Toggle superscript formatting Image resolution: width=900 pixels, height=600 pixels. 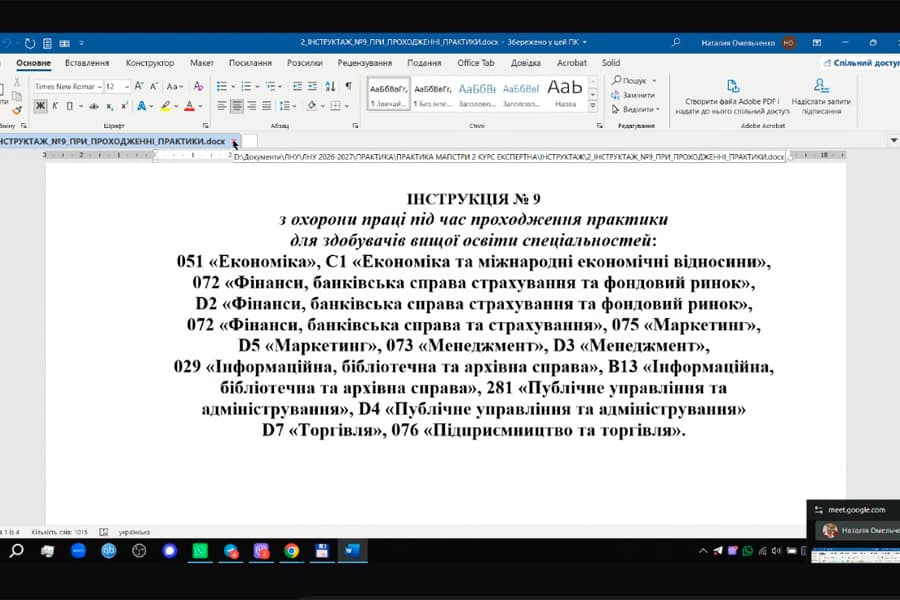124,106
